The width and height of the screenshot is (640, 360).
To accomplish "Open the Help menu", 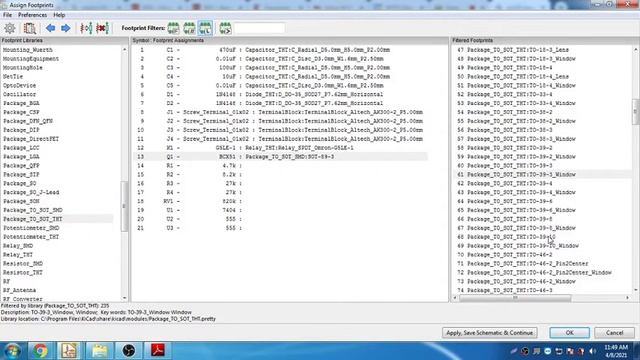I will (59, 15).
